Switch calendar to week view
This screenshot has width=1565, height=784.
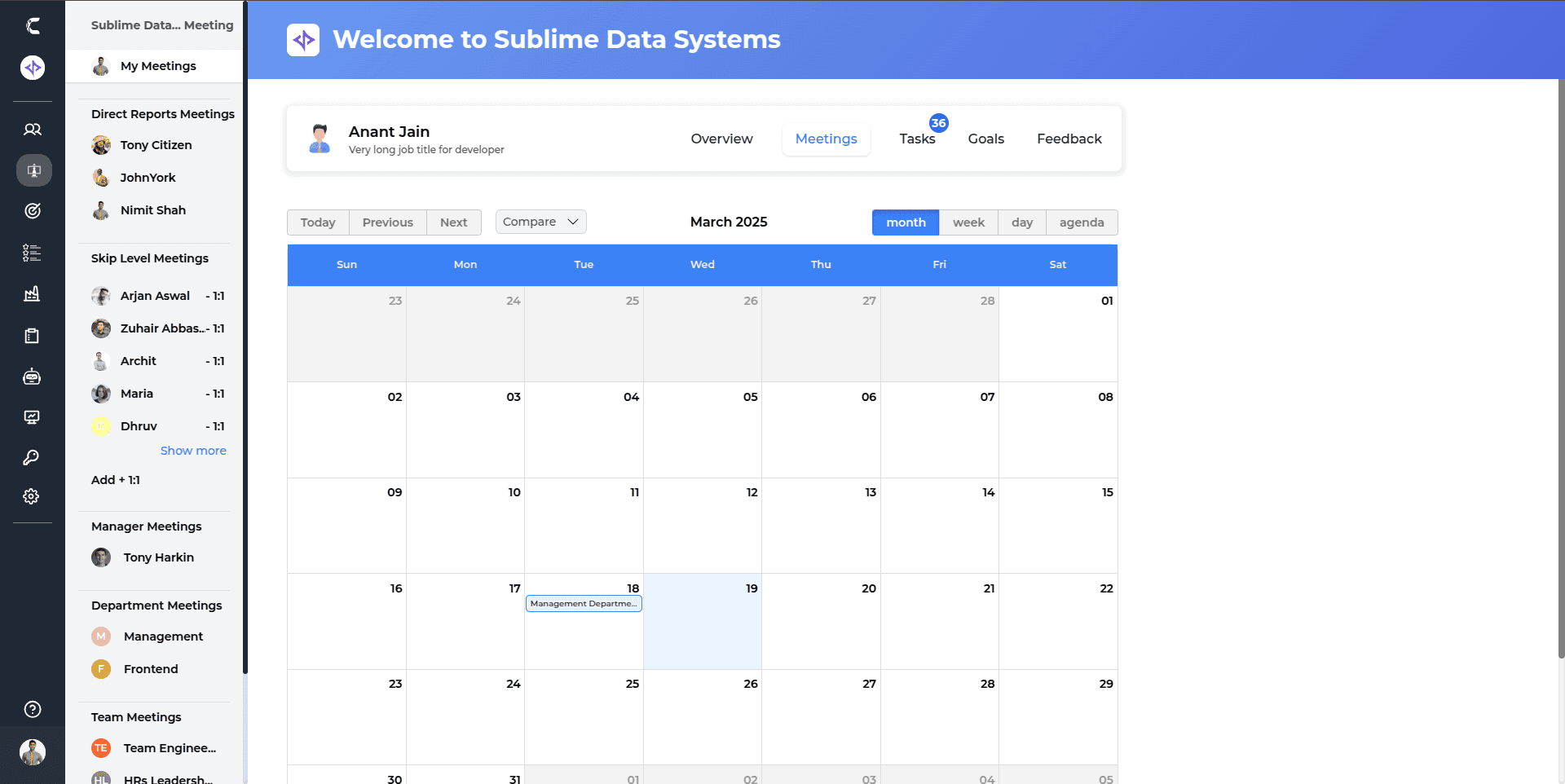968,222
